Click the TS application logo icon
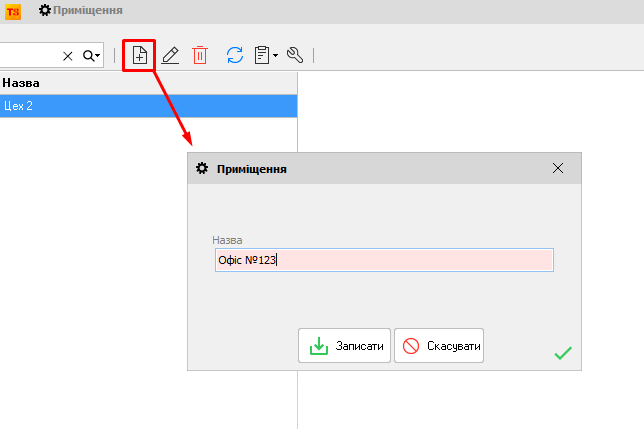Viewport: 644px width, 429px height. (13, 11)
